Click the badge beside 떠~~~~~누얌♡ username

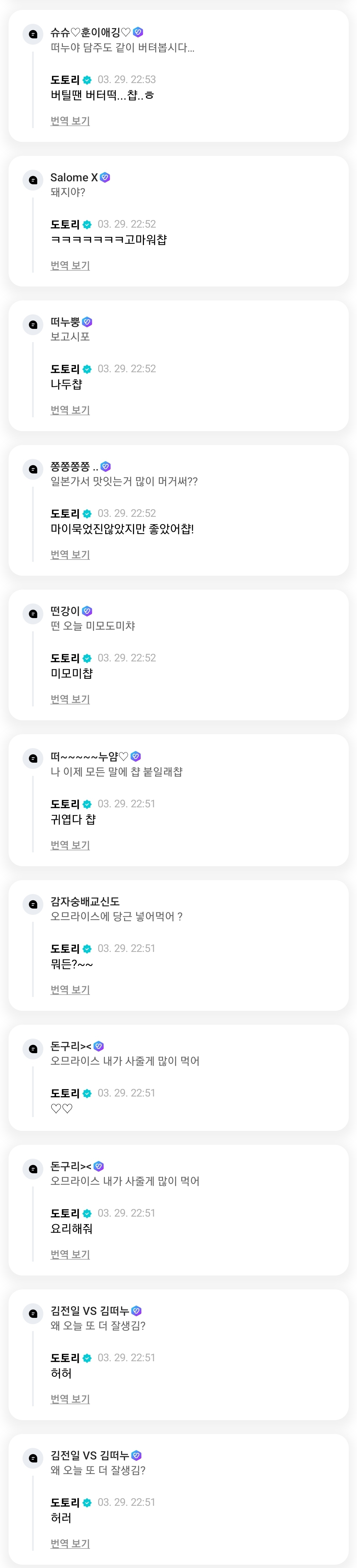[x=136, y=756]
